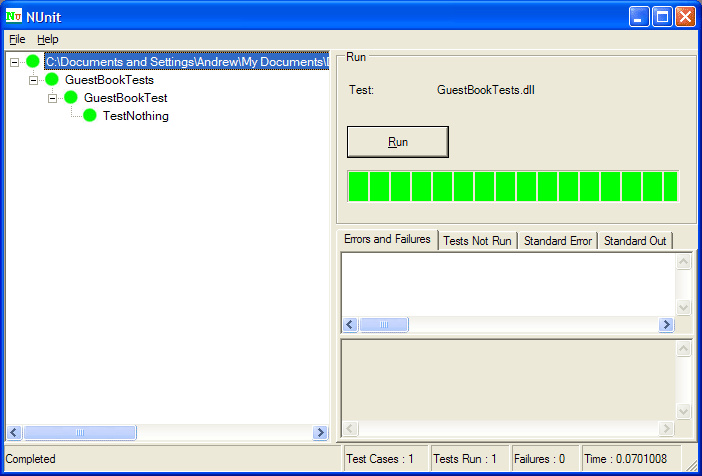The width and height of the screenshot is (702, 476).
Task: Click down arrow of lower detail pane scrollbar
Action: [683, 411]
